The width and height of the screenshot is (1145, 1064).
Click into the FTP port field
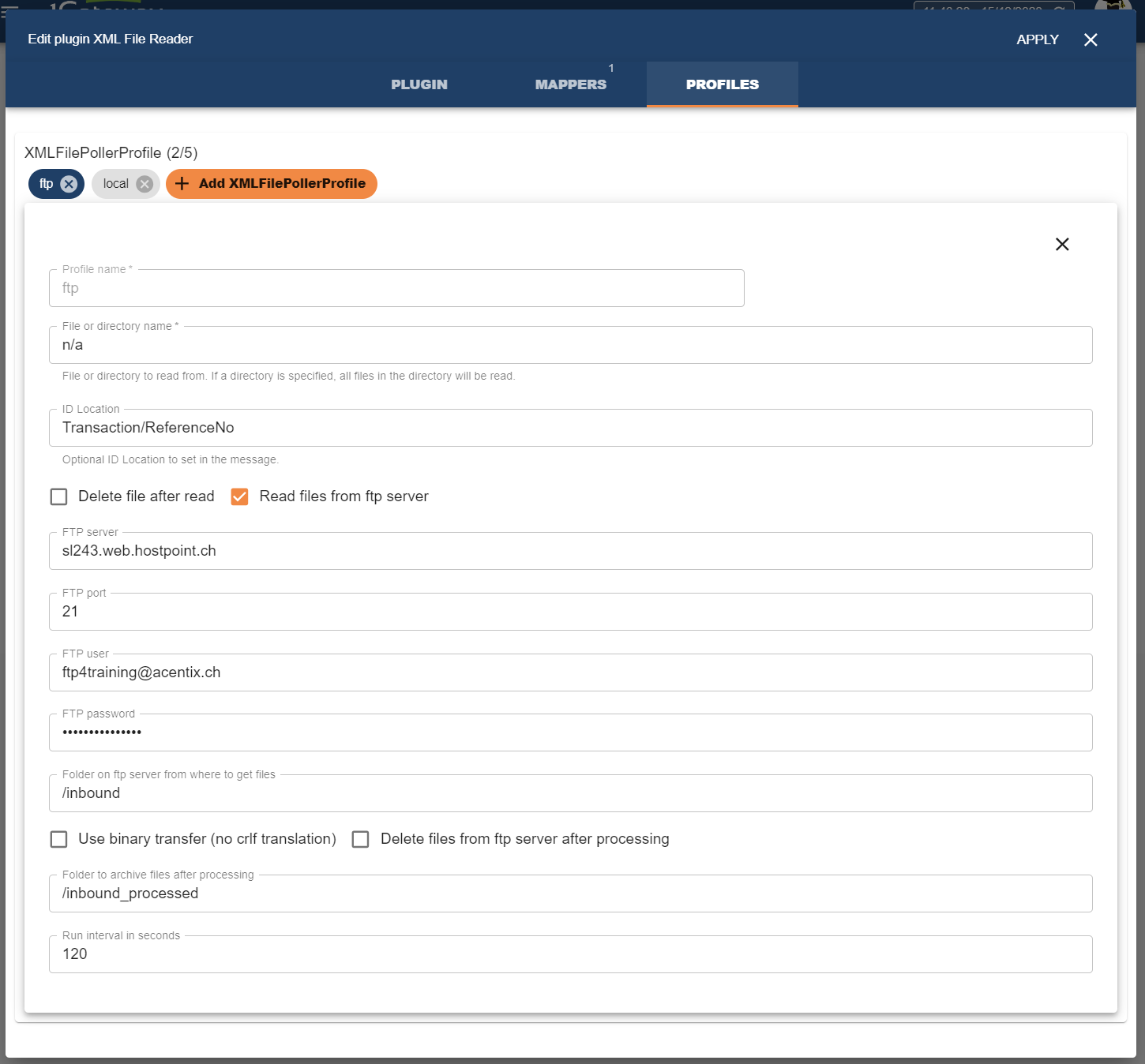pos(570,612)
